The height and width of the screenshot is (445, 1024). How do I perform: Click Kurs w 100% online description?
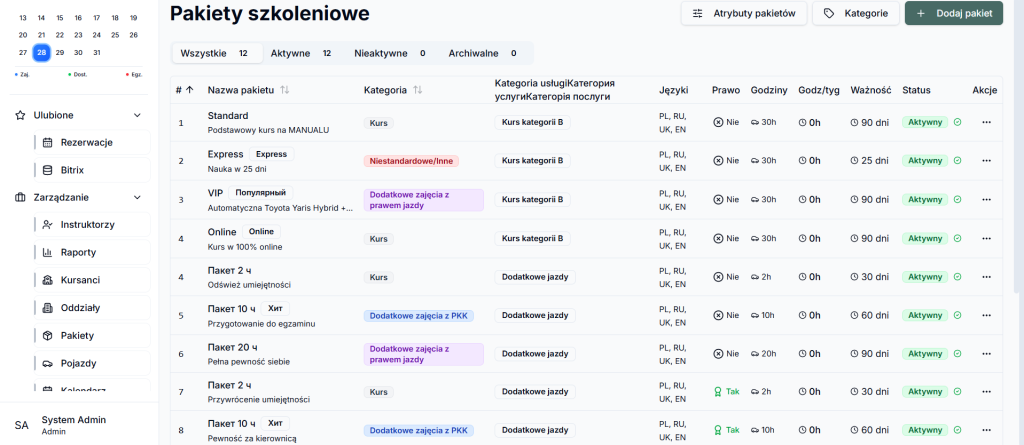coord(245,247)
